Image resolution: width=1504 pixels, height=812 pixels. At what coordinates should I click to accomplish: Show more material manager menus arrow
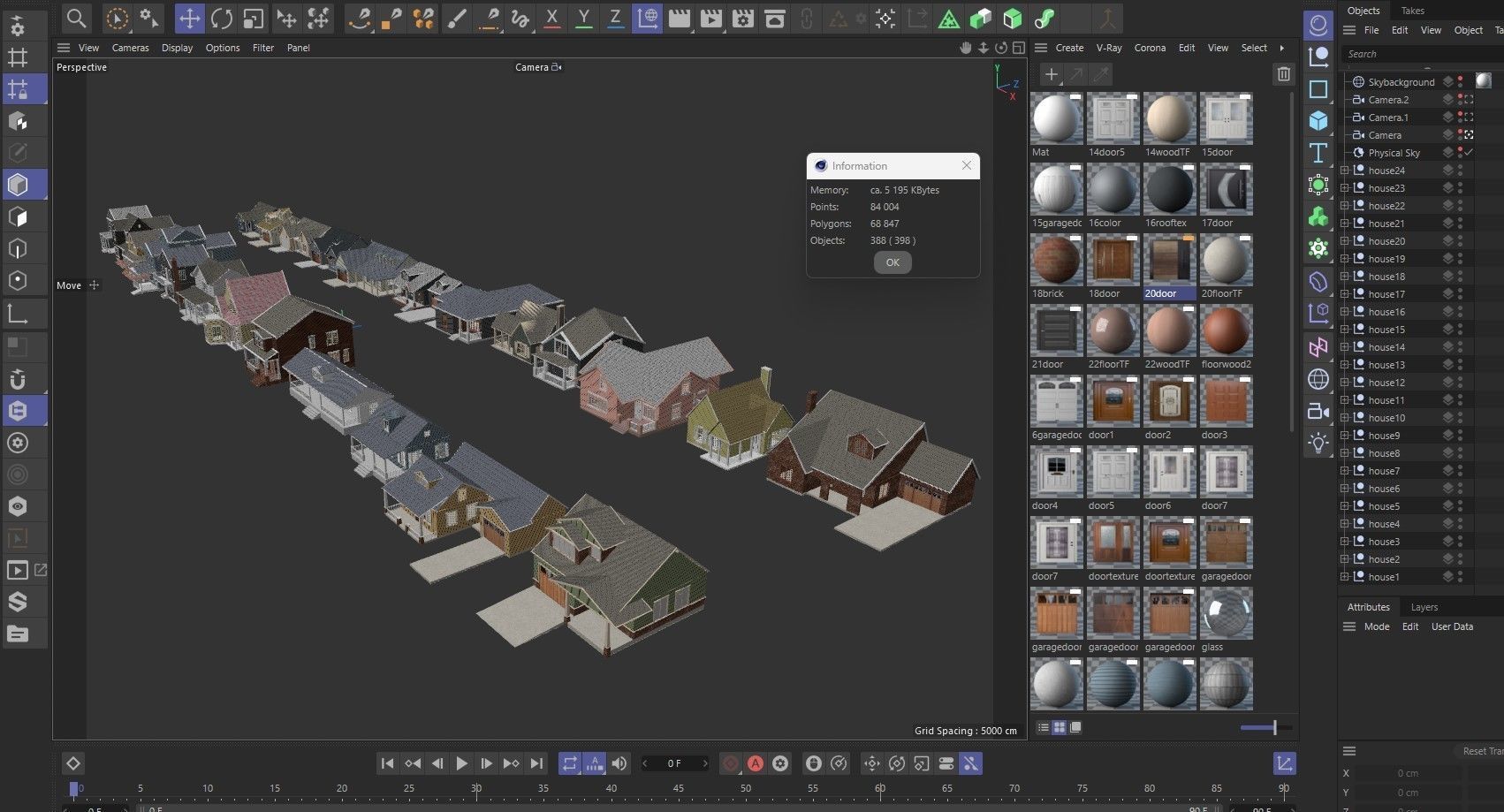pos(1282,48)
